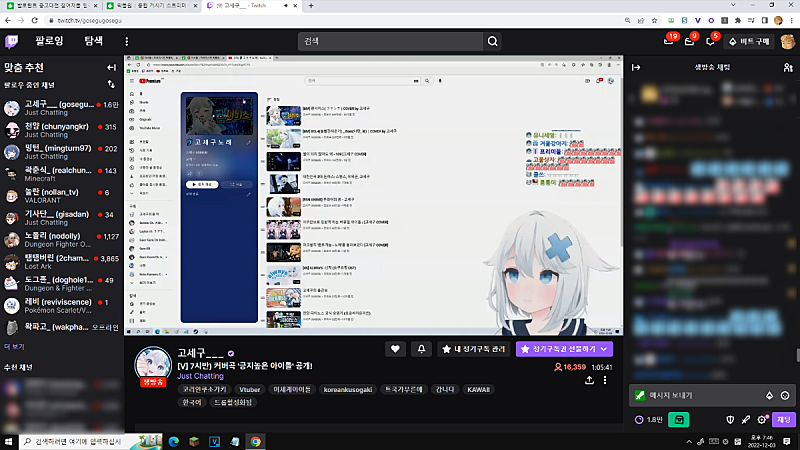Viewport: 800px width, 450px height.
Task: Launch Edge from the taskbar
Action: [173, 441]
